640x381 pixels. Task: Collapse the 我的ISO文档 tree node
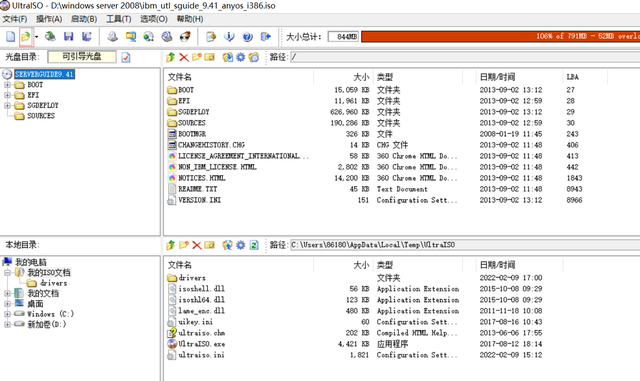[x=7, y=272]
